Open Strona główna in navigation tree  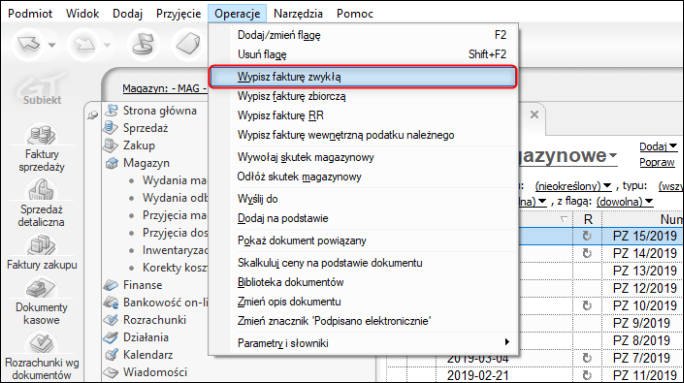coord(160,110)
